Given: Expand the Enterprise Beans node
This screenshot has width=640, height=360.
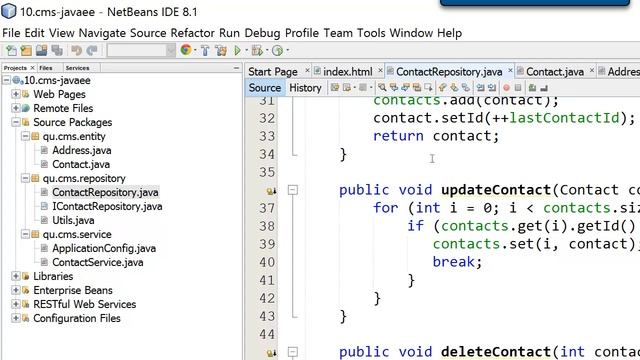Looking at the screenshot, I should pyautogui.click(x=16, y=290).
